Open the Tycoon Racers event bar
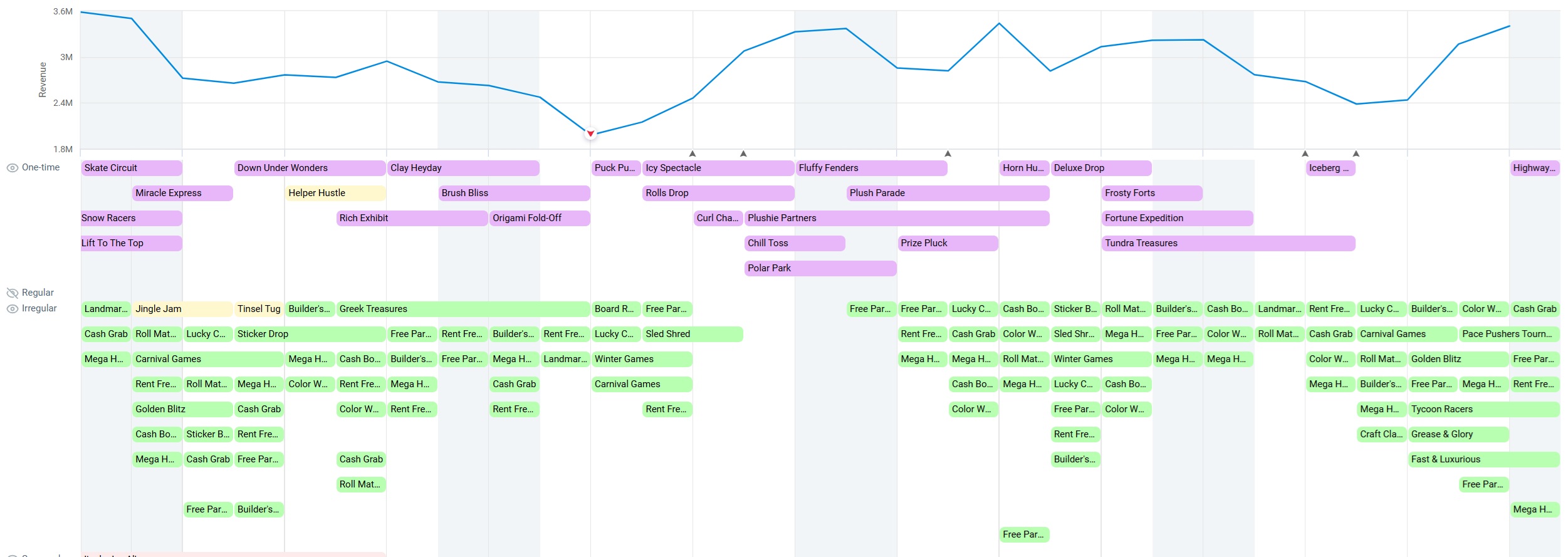The width and height of the screenshot is (1568, 557). tap(1484, 409)
